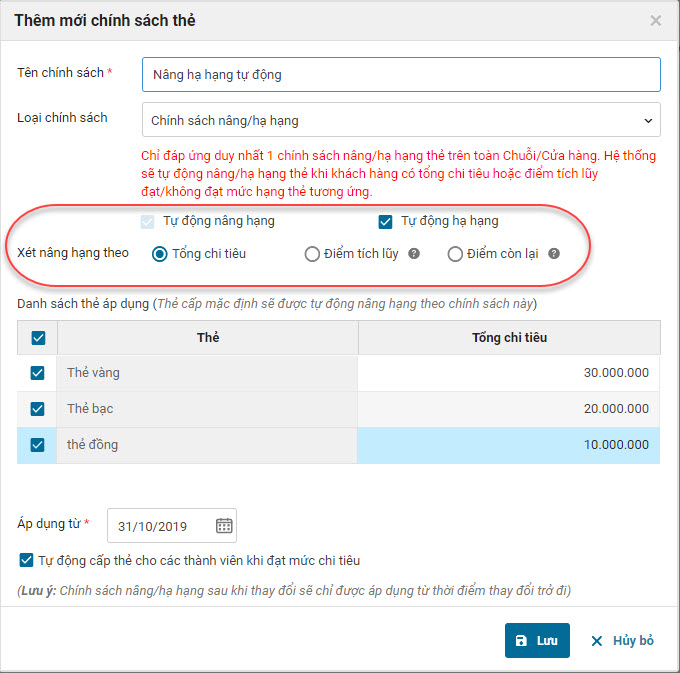Open the calendar date picker icon
The height and width of the screenshot is (673, 680).
click(224, 526)
